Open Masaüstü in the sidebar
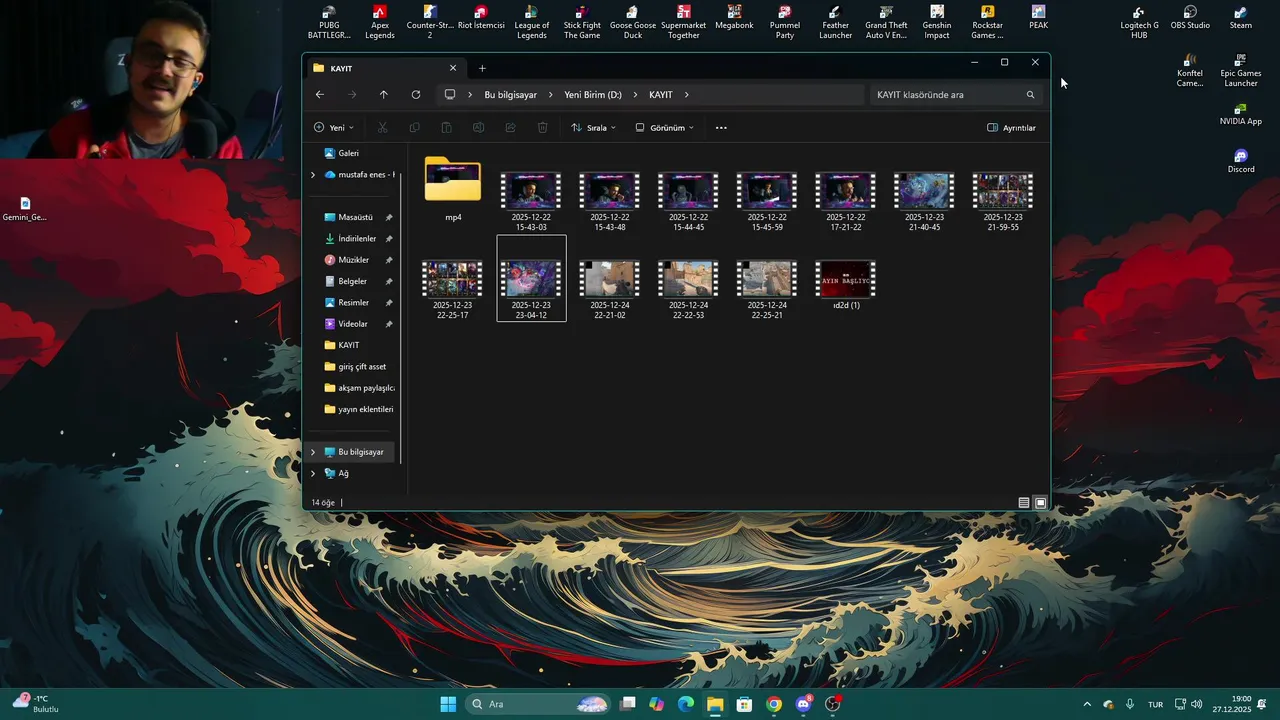The height and width of the screenshot is (720, 1280). click(357, 217)
